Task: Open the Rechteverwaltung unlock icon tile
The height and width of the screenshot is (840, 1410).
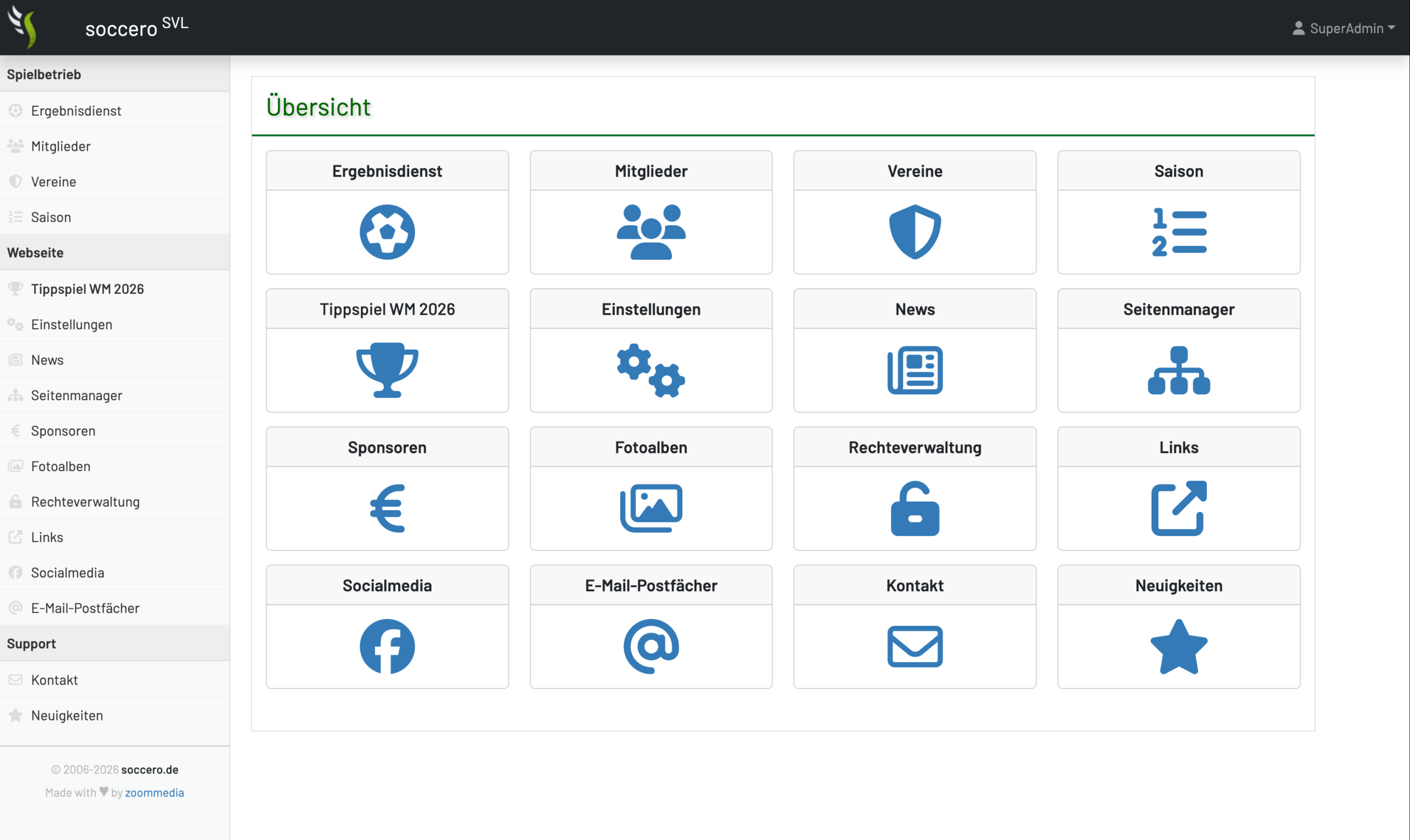Action: point(914,508)
